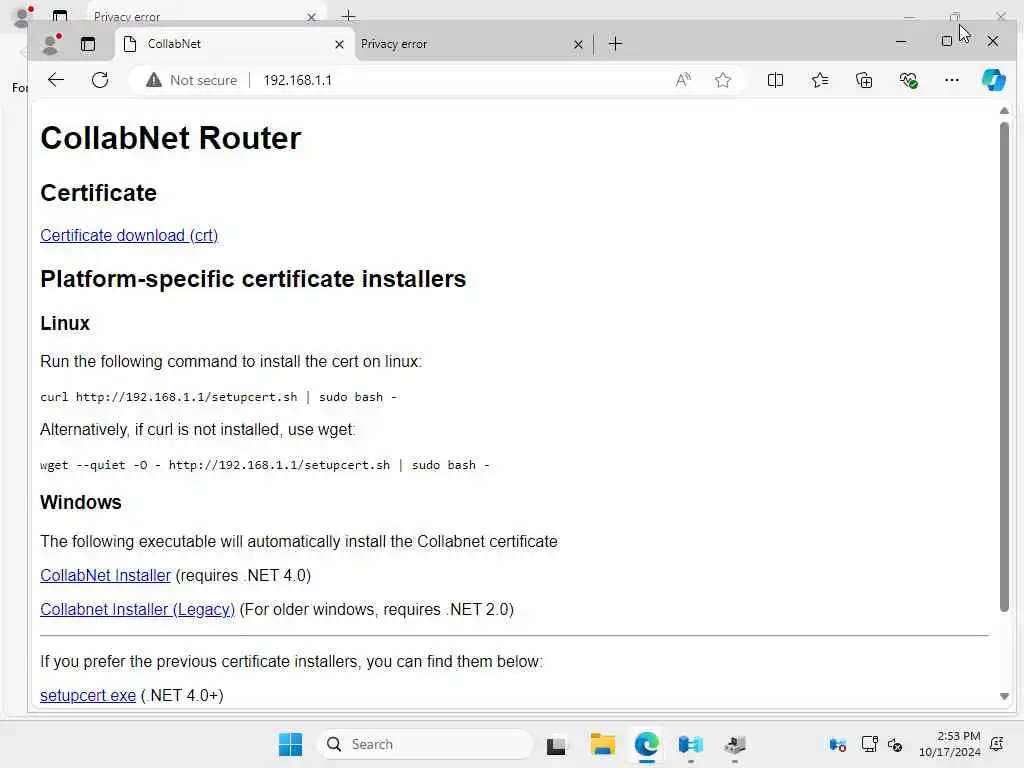Minimize the front Edge window
This screenshot has height=768, width=1024.
coord(901,41)
